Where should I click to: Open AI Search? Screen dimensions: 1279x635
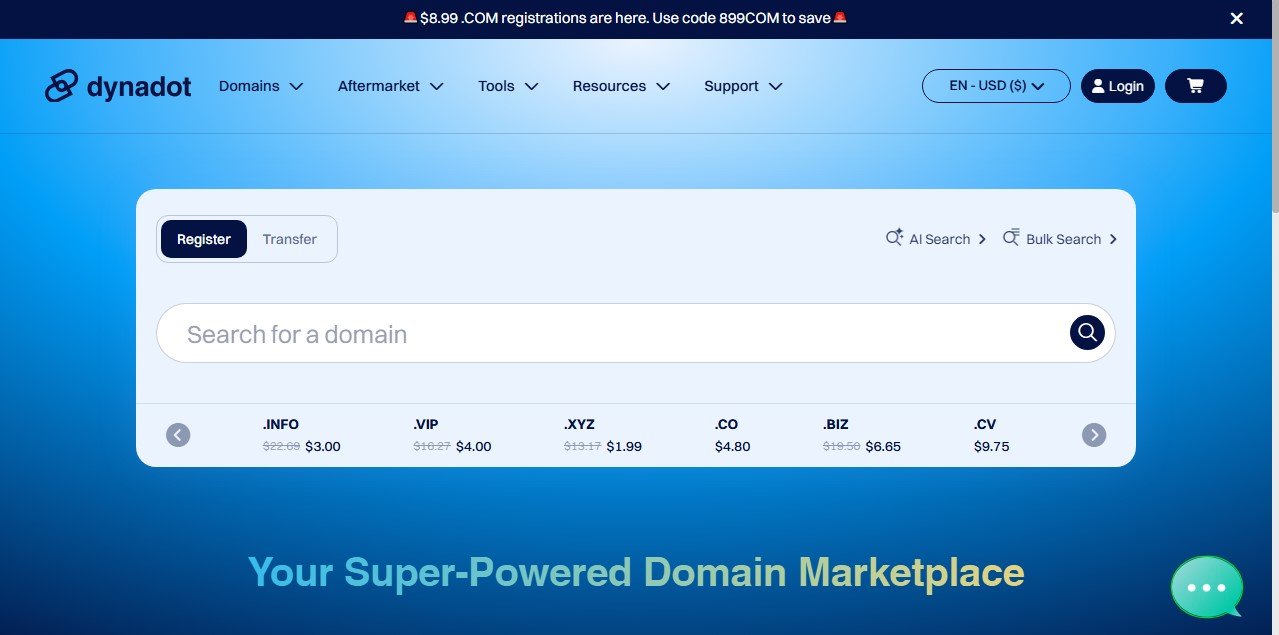point(936,238)
